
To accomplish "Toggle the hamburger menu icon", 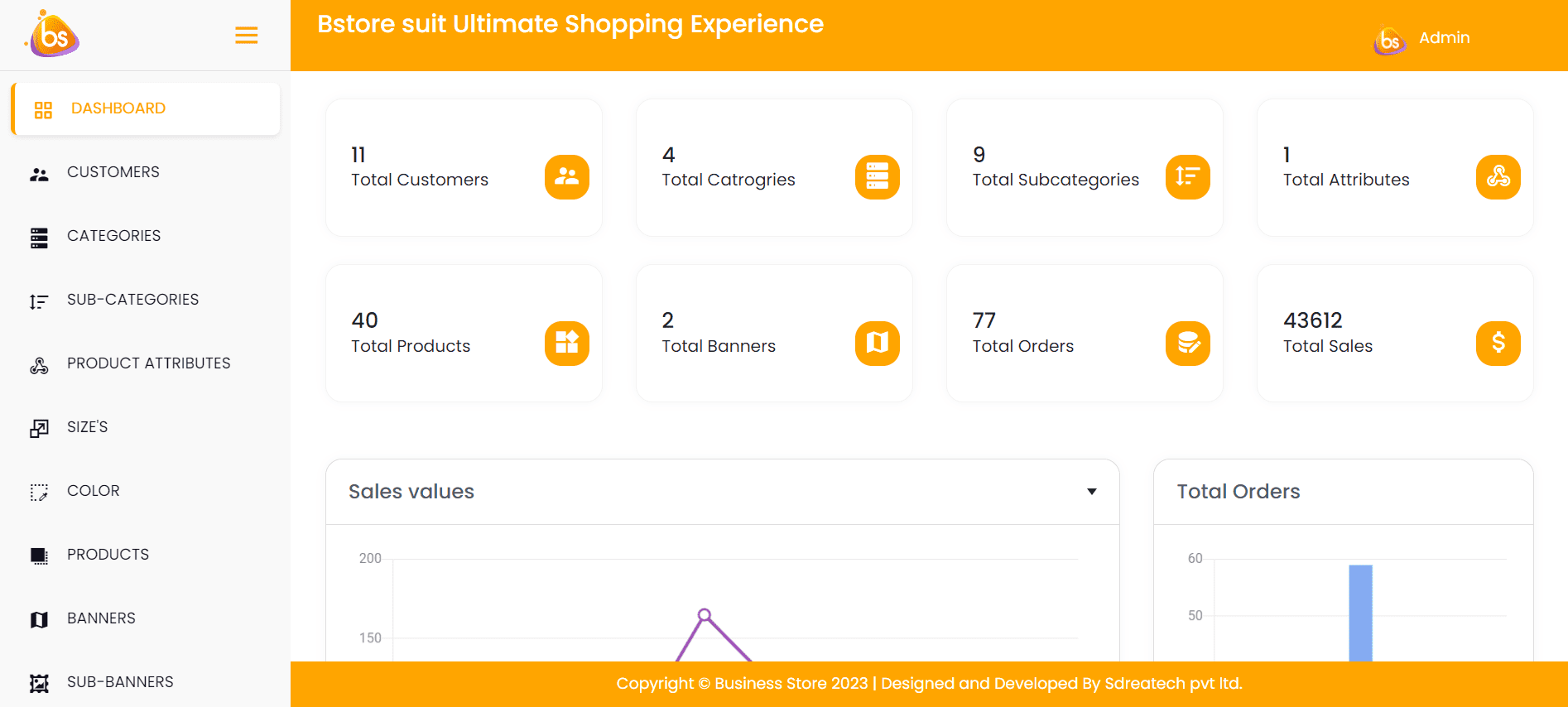I will pyautogui.click(x=246, y=36).
